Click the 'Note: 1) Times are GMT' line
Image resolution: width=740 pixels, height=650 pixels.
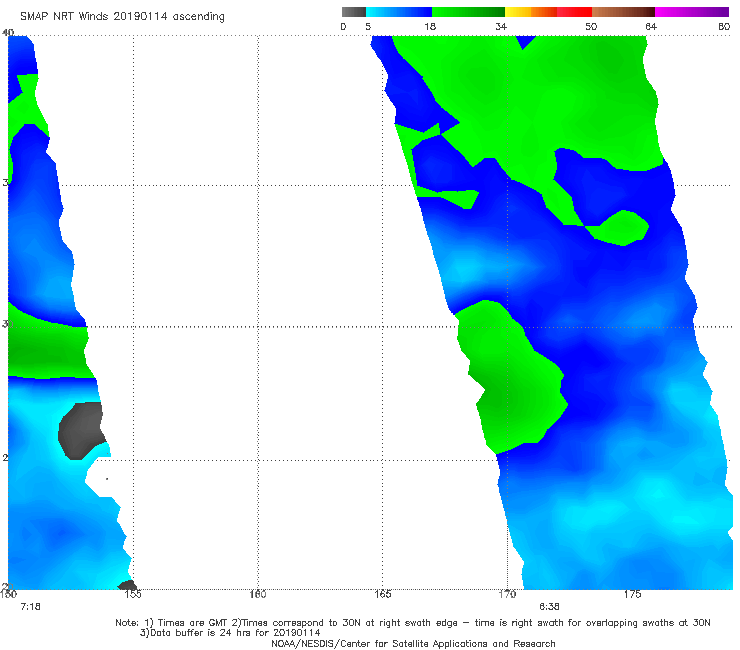(x=412, y=623)
